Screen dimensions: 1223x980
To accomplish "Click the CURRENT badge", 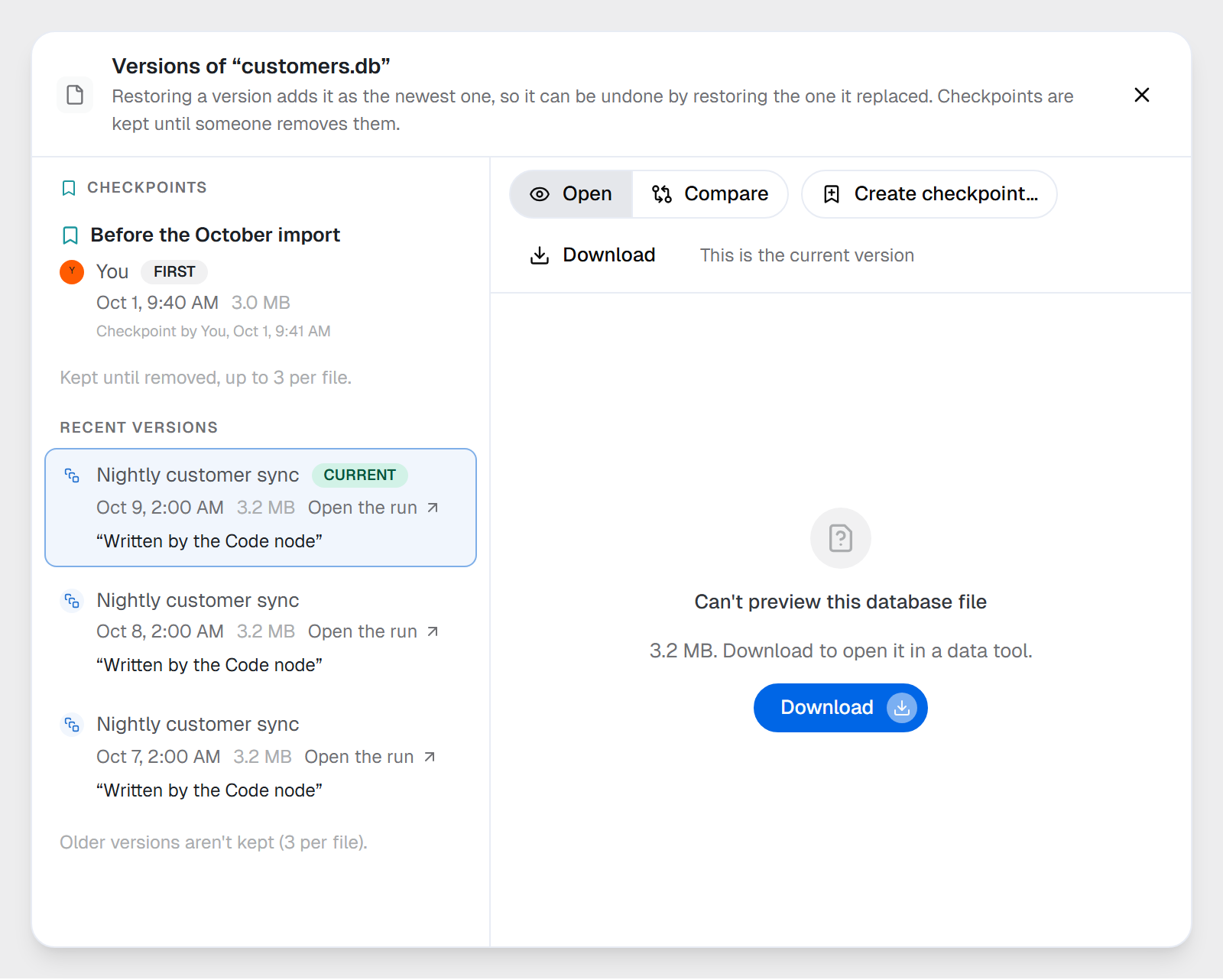I will 359,475.
